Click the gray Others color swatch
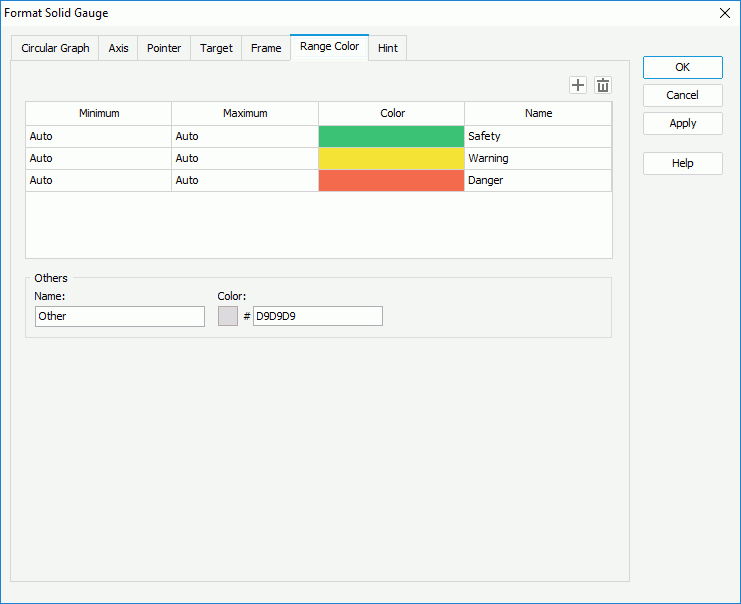741x604 pixels. [227, 316]
